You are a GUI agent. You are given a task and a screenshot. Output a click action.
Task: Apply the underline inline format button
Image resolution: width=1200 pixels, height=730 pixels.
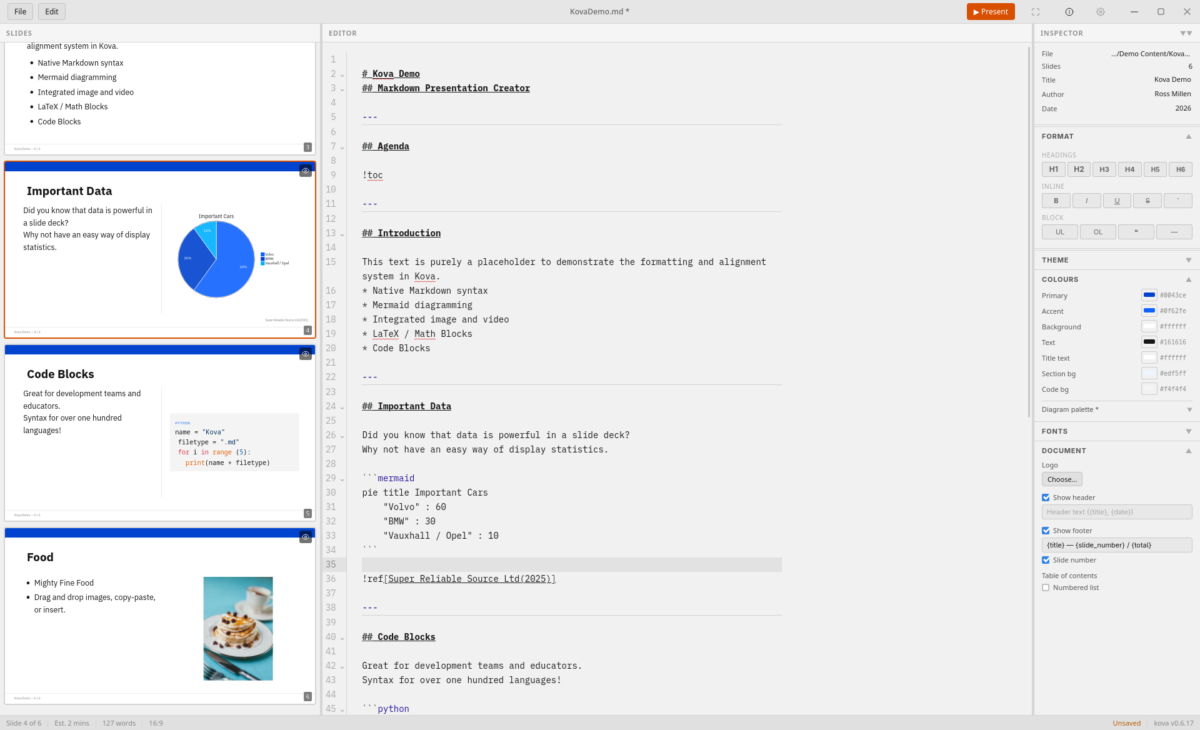(1117, 200)
